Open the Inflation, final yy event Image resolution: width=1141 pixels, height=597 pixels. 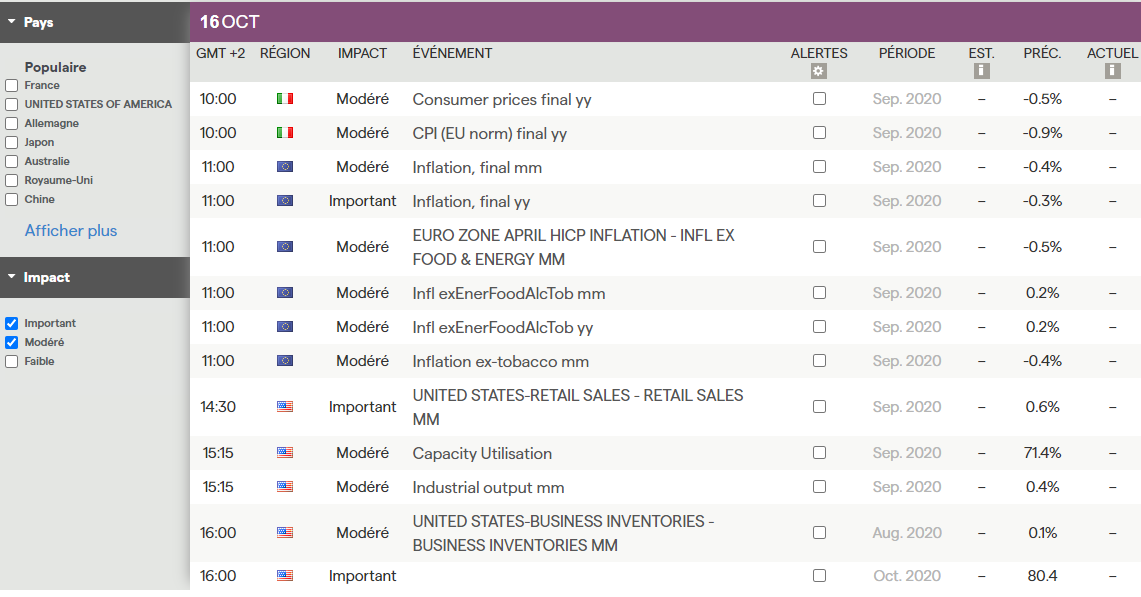click(x=471, y=201)
